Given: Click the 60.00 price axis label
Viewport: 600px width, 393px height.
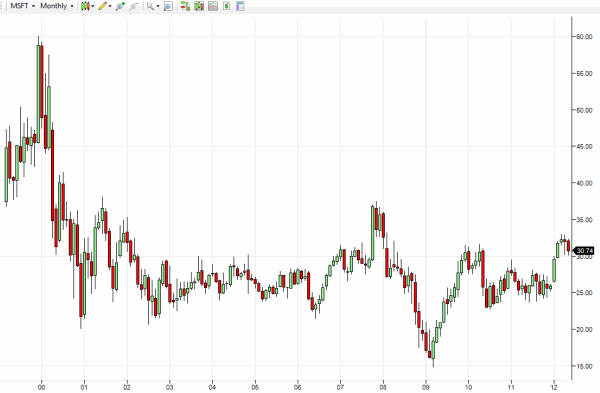Looking at the screenshot, I should click(x=584, y=37).
